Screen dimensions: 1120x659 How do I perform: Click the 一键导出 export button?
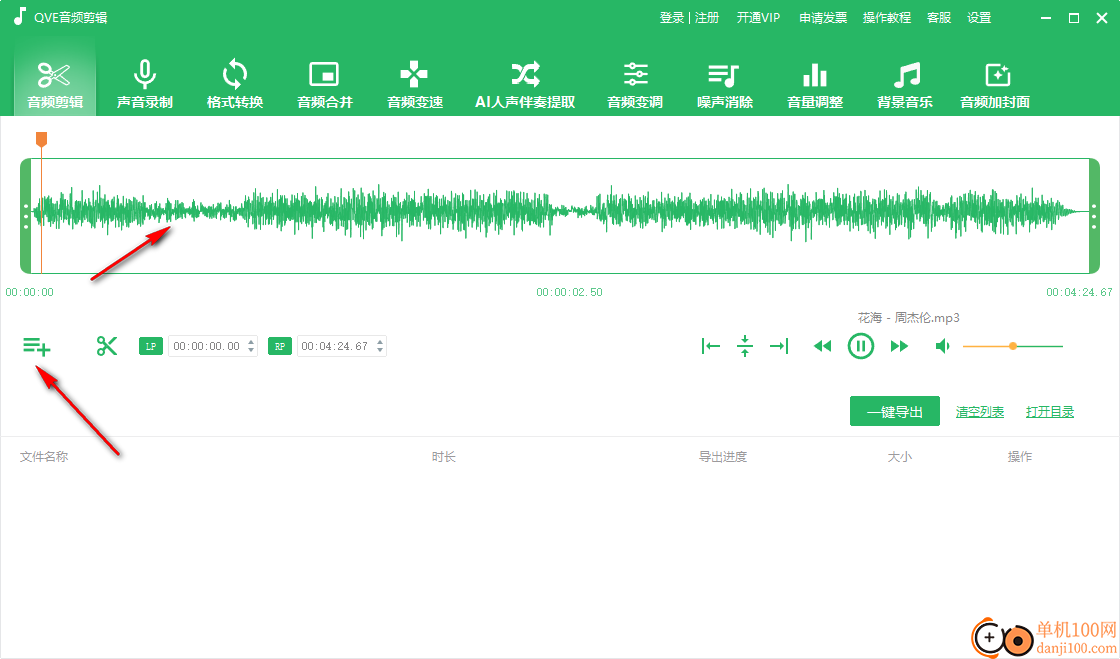(x=894, y=412)
